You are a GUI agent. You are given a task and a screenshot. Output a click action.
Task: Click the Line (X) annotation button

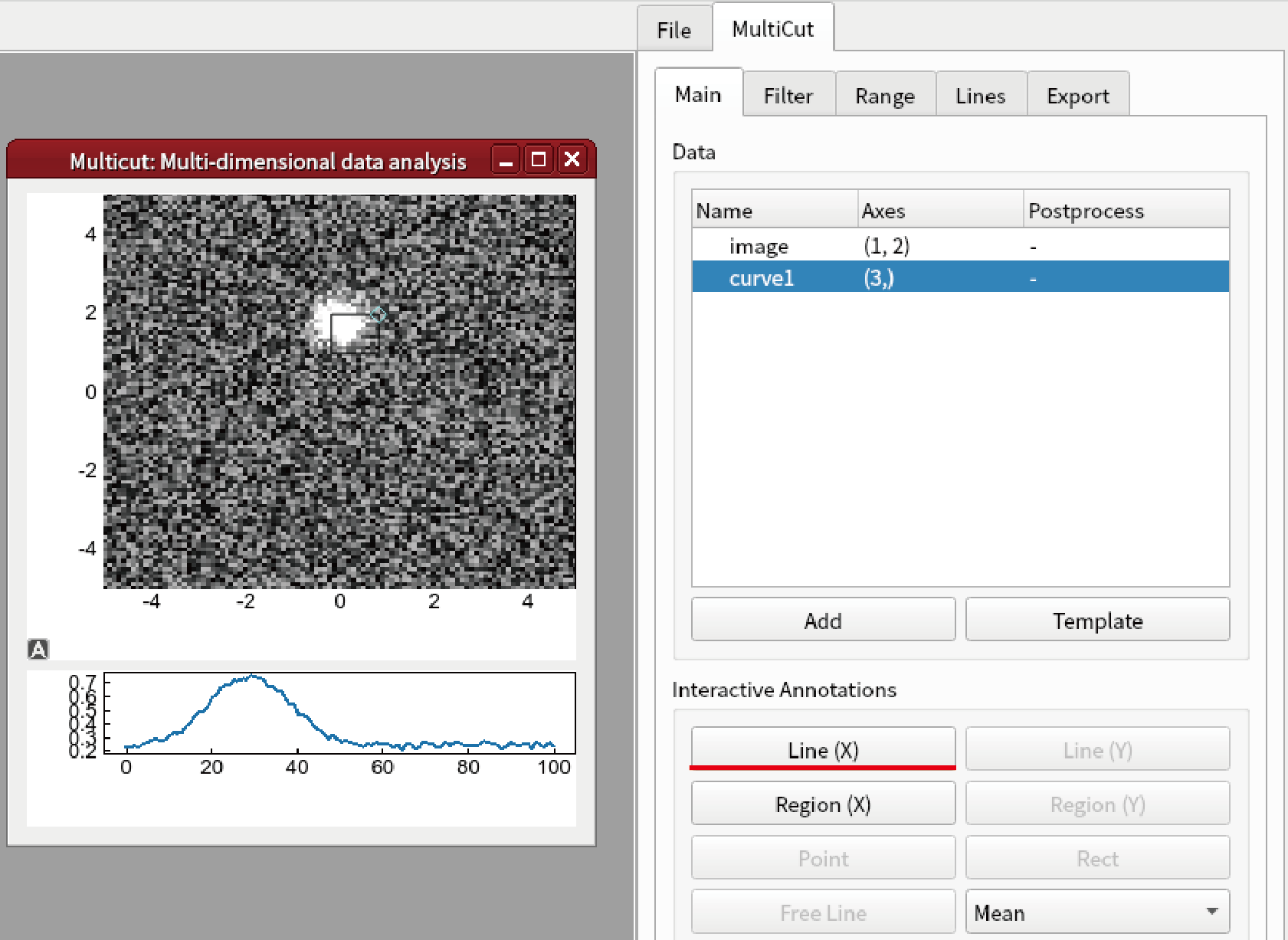click(823, 749)
